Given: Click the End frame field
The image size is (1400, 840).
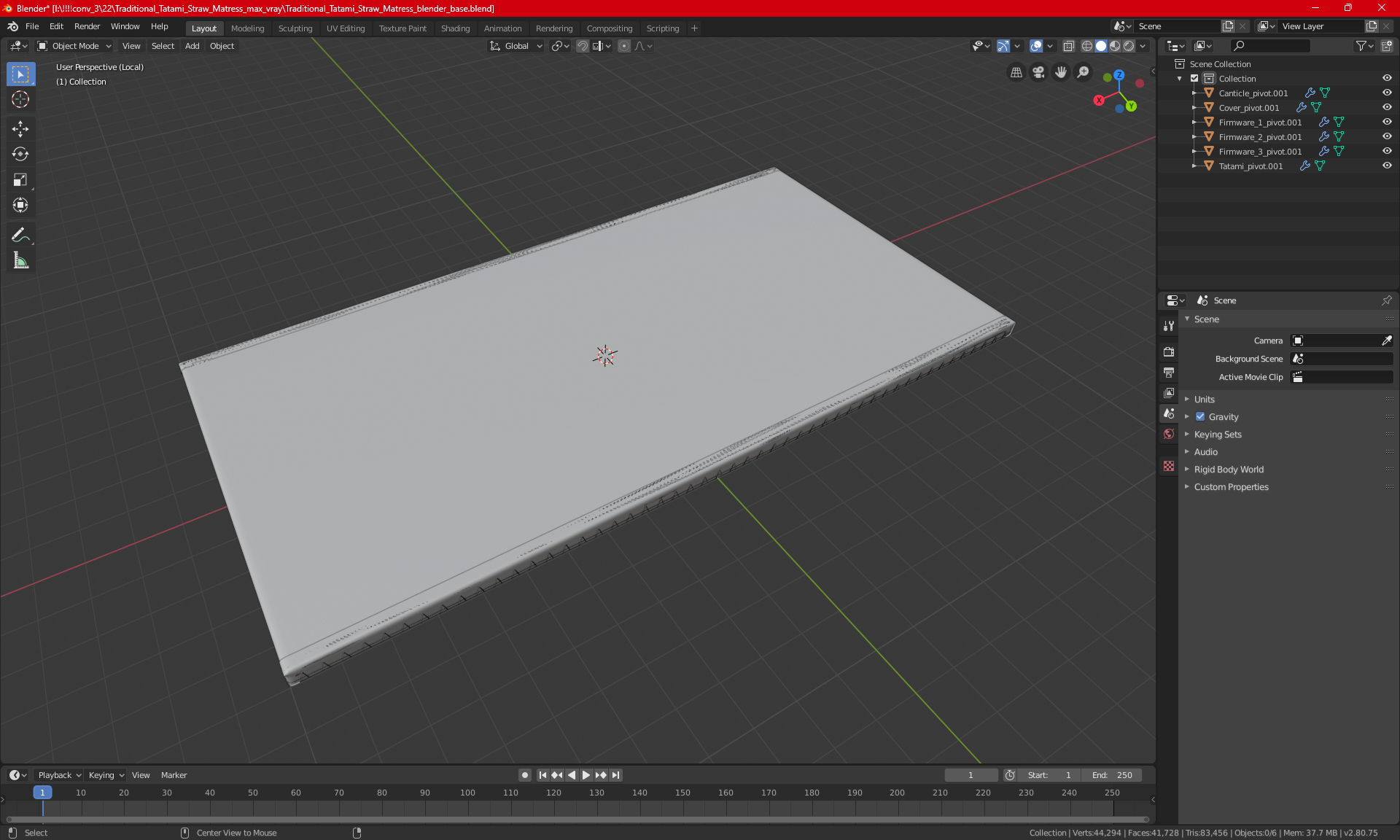Looking at the screenshot, I should pos(1112,775).
